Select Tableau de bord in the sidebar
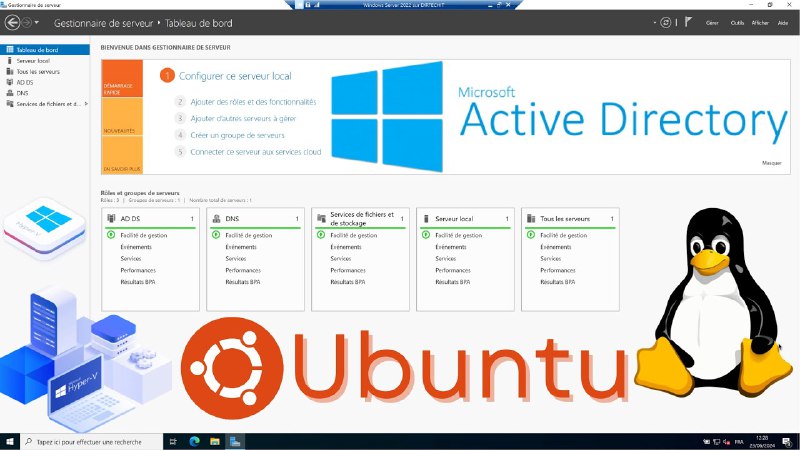Screen dimensions: 800x450 45,49
